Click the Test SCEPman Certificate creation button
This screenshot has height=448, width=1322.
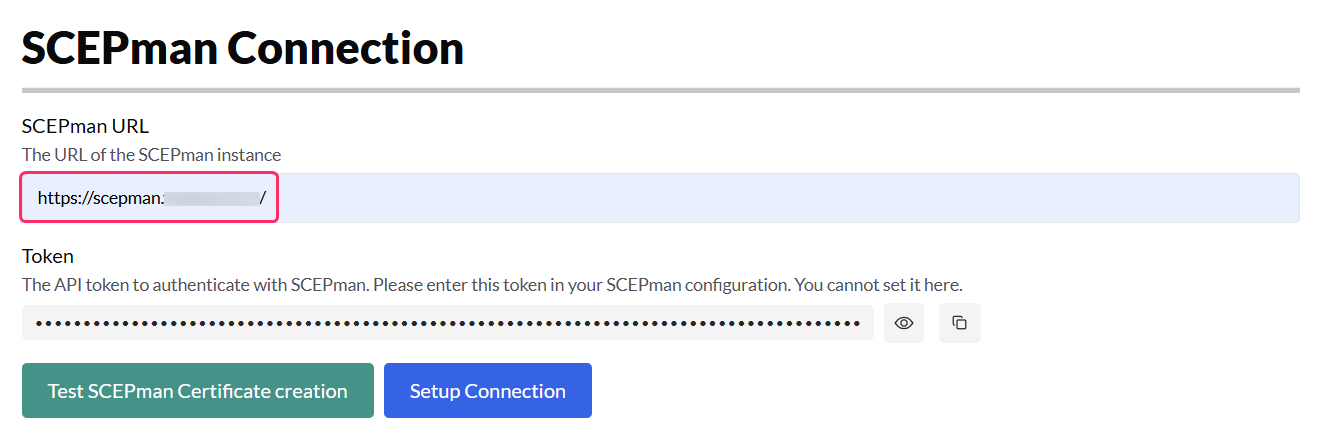(198, 391)
